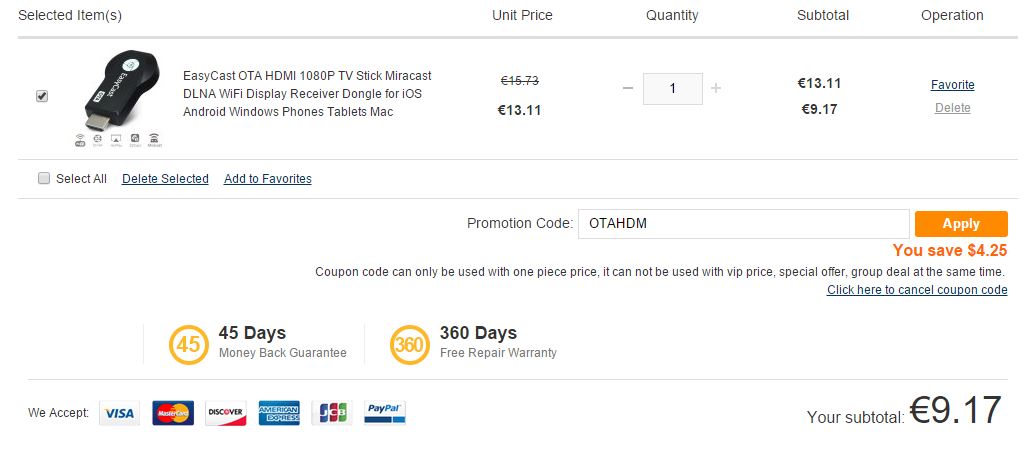
Task: Click the MasterCard payment icon
Action: (173, 413)
